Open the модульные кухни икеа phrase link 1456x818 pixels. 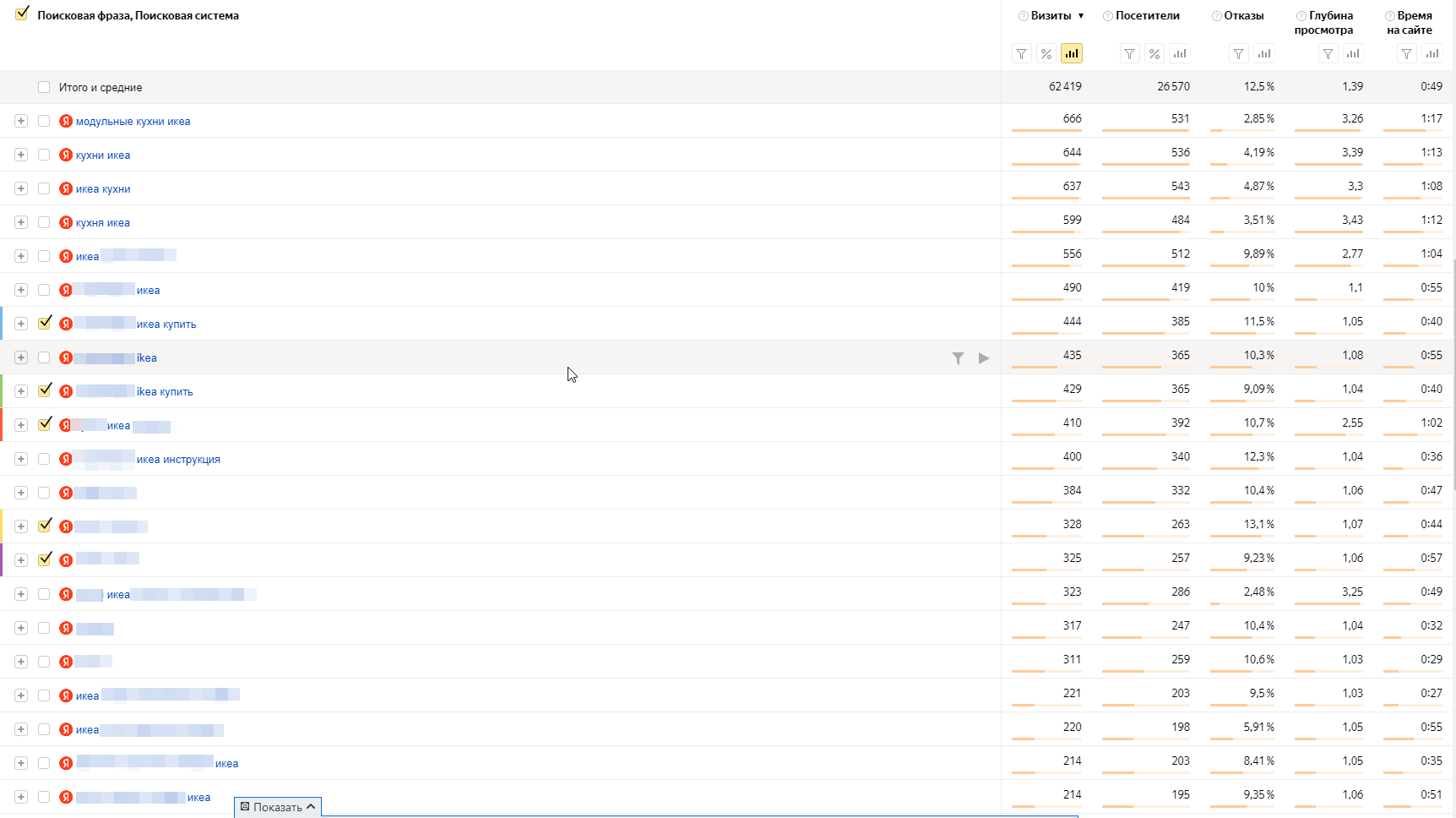pyautogui.click(x=133, y=122)
